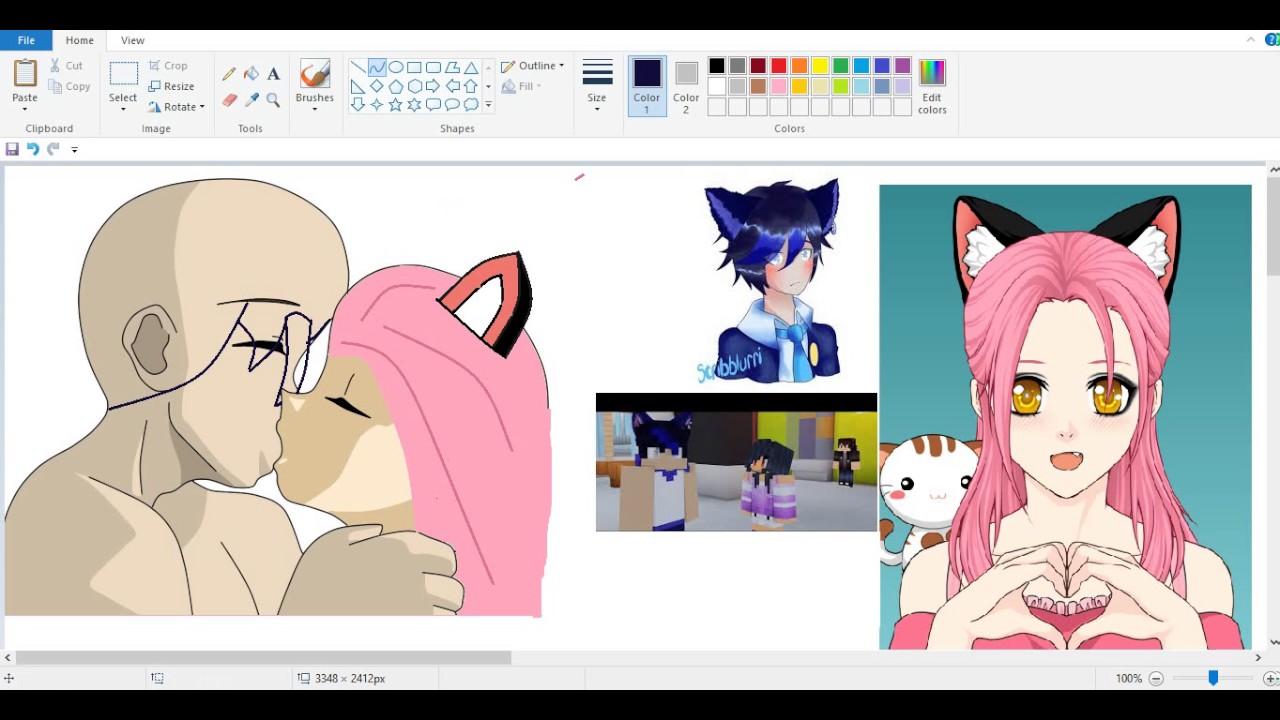Activate the Color 2 background selector
Screen dimensions: 1280x720
click(686, 86)
